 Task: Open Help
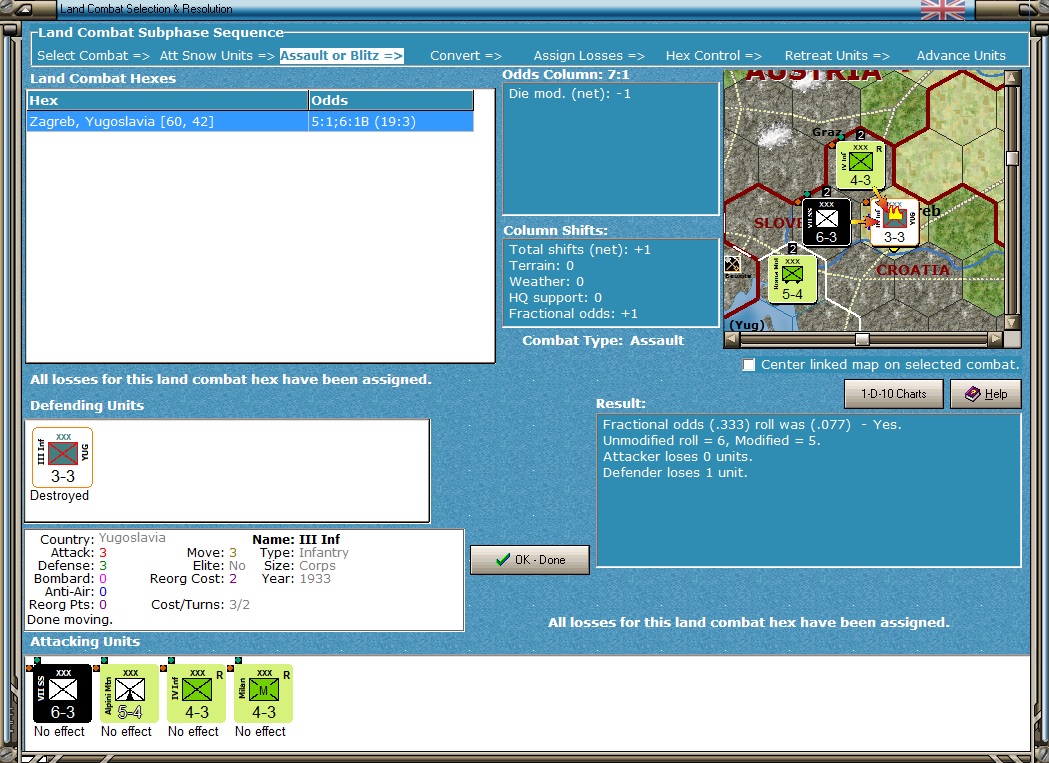tap(986, 394)
